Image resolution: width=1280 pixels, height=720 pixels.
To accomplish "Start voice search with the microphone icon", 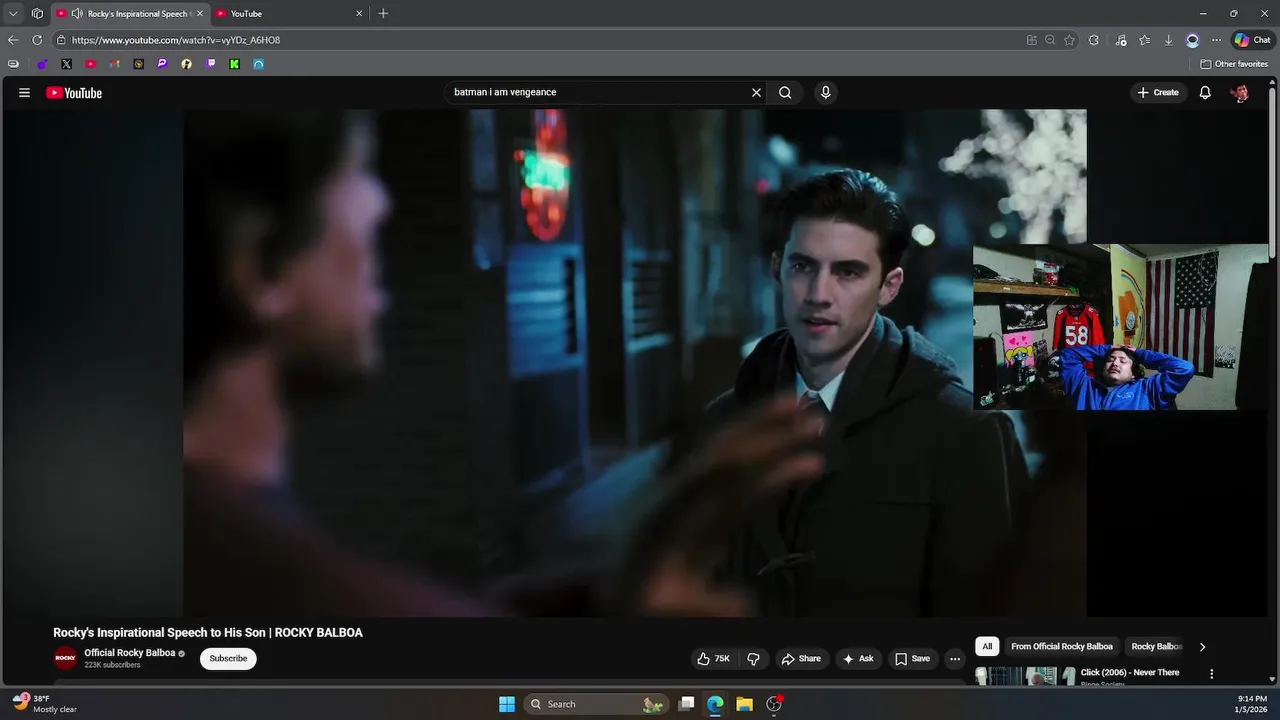I will 825,92.
